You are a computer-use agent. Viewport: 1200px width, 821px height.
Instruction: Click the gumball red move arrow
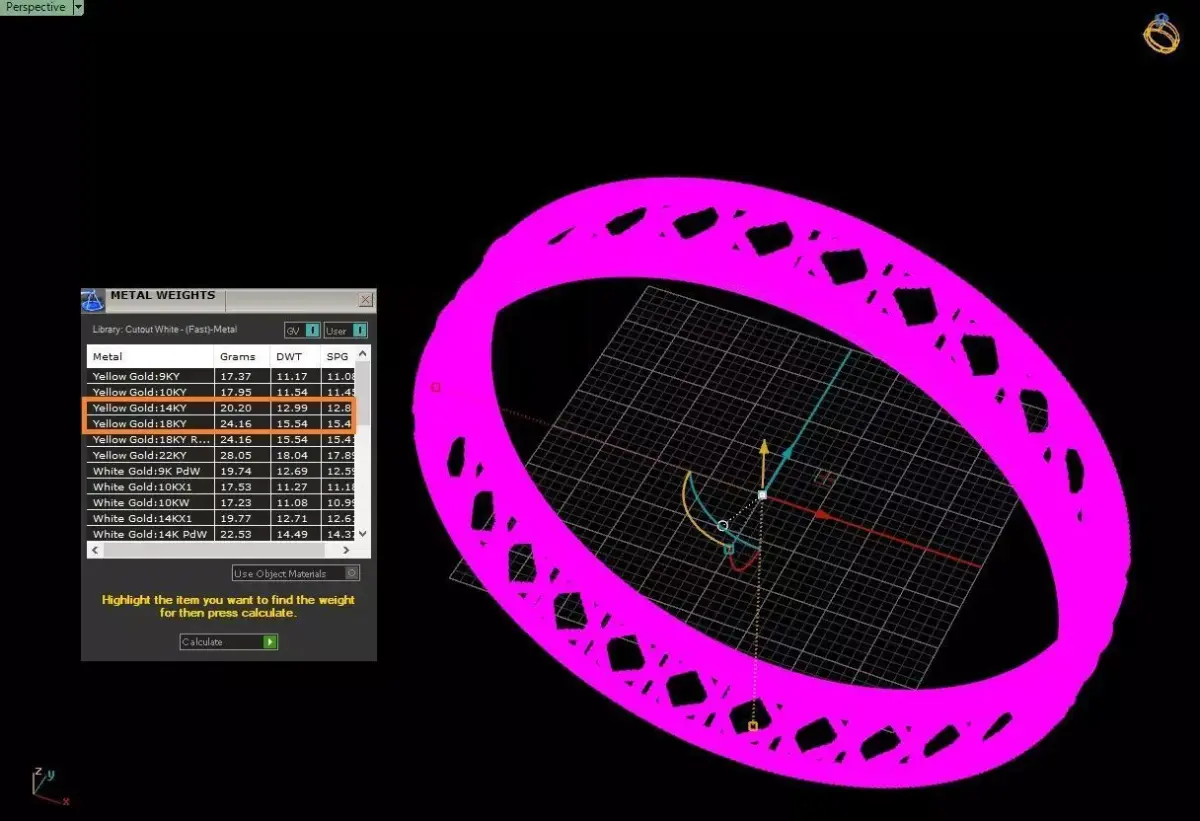(821, 514)
